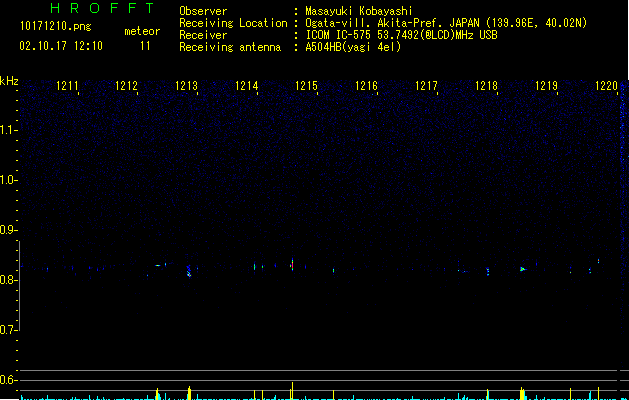
Task: Click the 1216 time marker
Action: tap(367, 86)
